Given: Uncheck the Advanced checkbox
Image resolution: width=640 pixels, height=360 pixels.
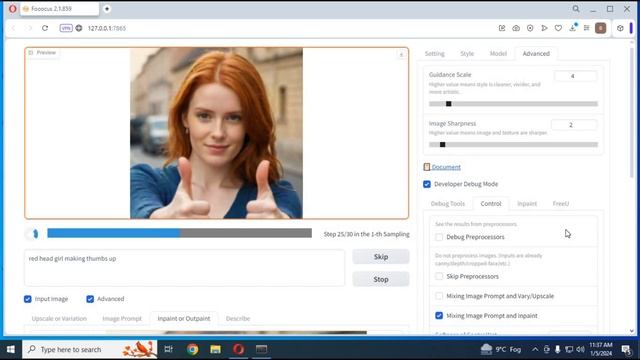Looking at the screenshot, I should coord(90,299).
